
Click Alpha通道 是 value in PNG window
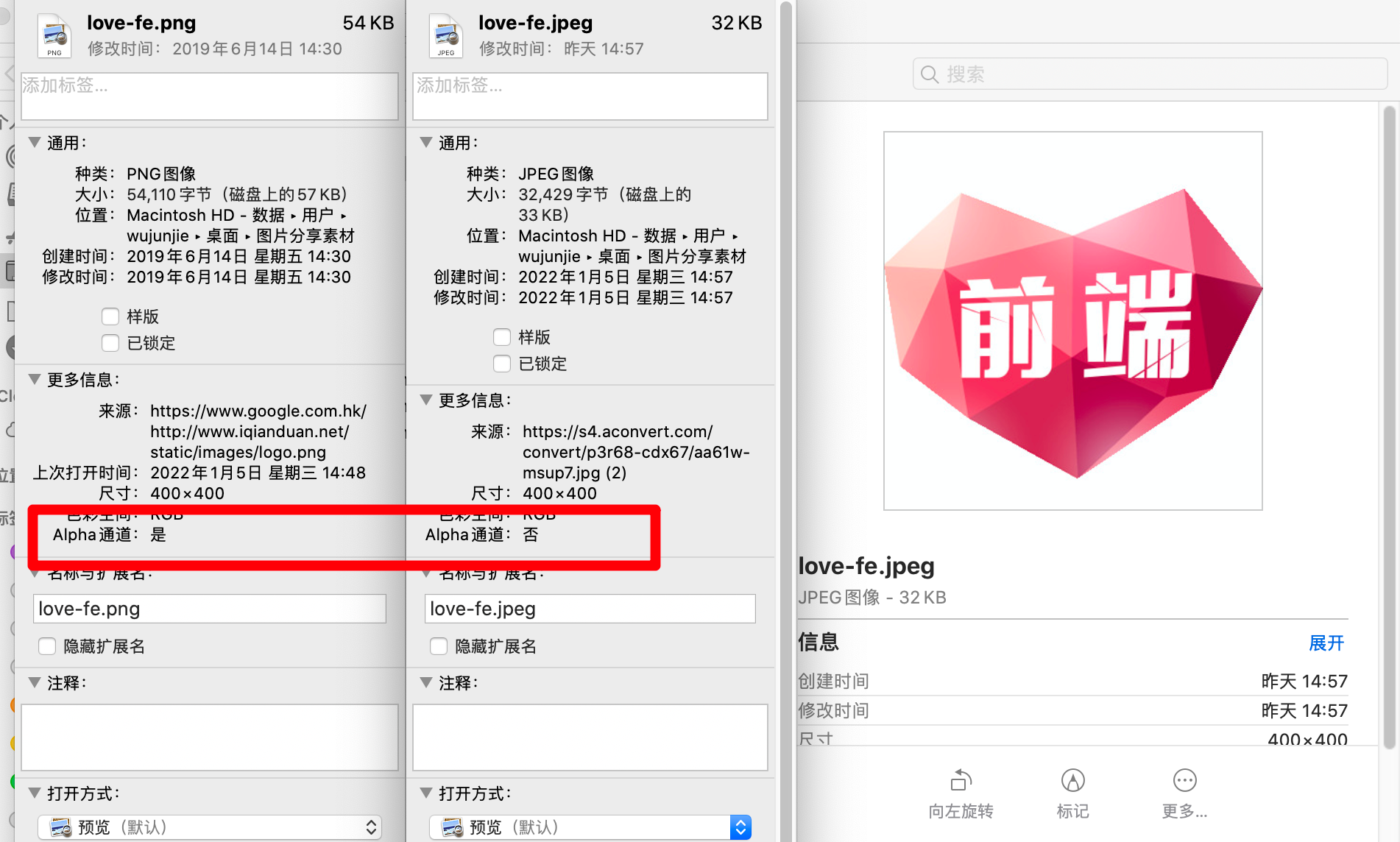coord(158,534)
